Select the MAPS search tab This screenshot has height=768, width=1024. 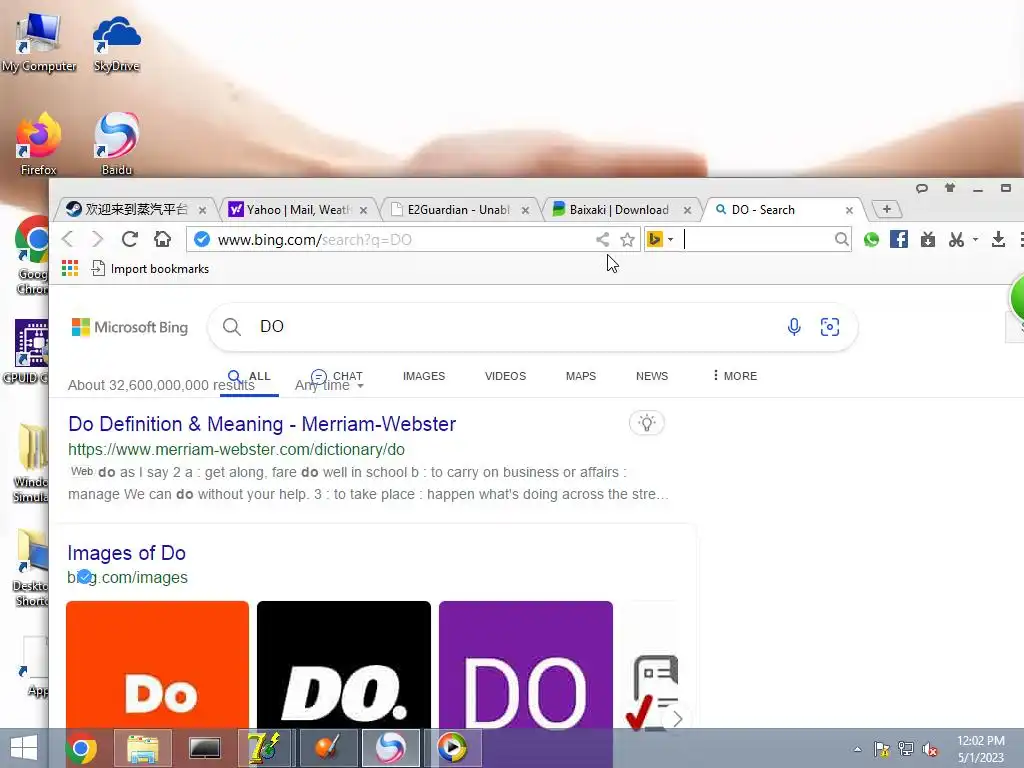581,376
